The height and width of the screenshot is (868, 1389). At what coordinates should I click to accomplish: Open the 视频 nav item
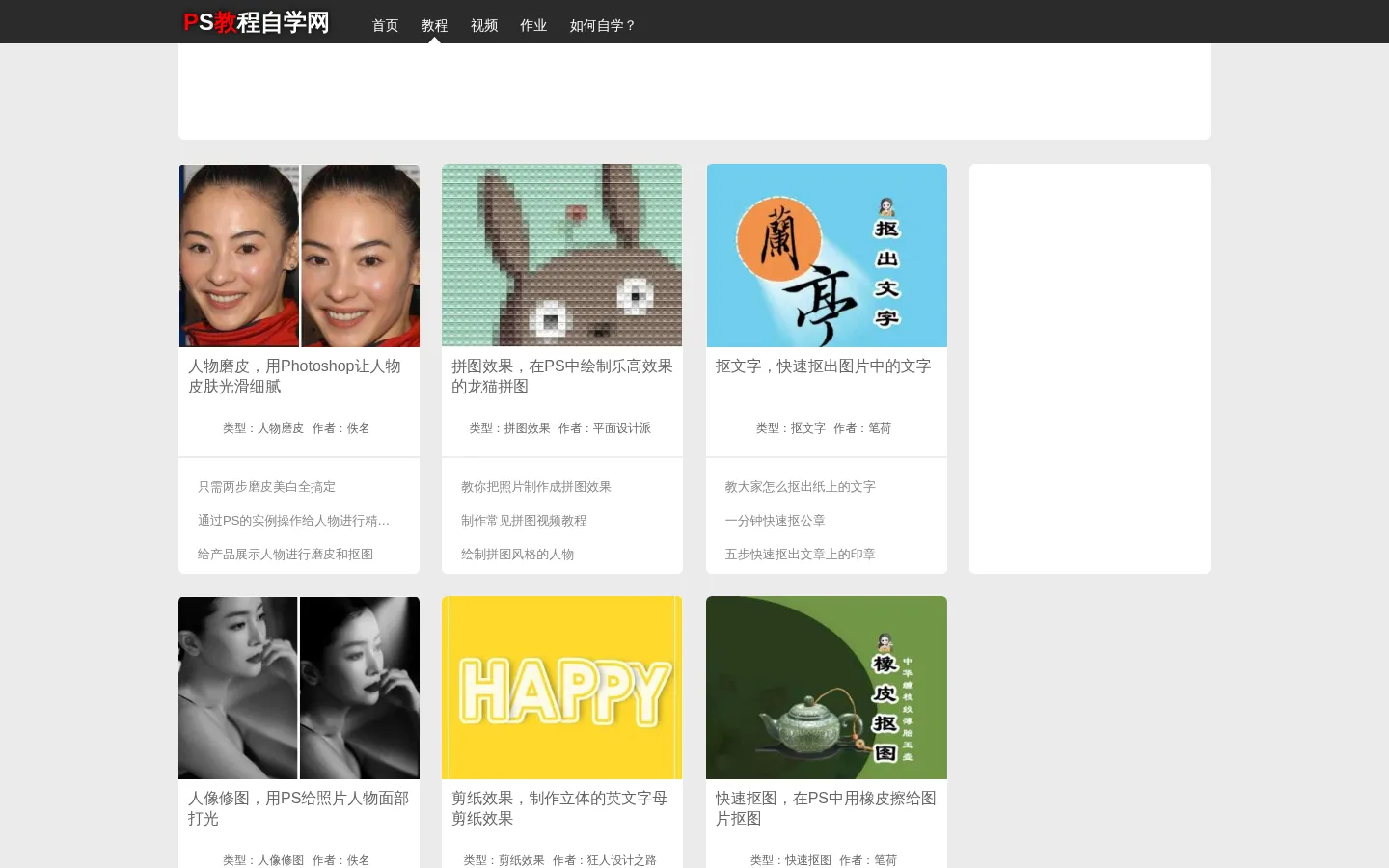484,25
